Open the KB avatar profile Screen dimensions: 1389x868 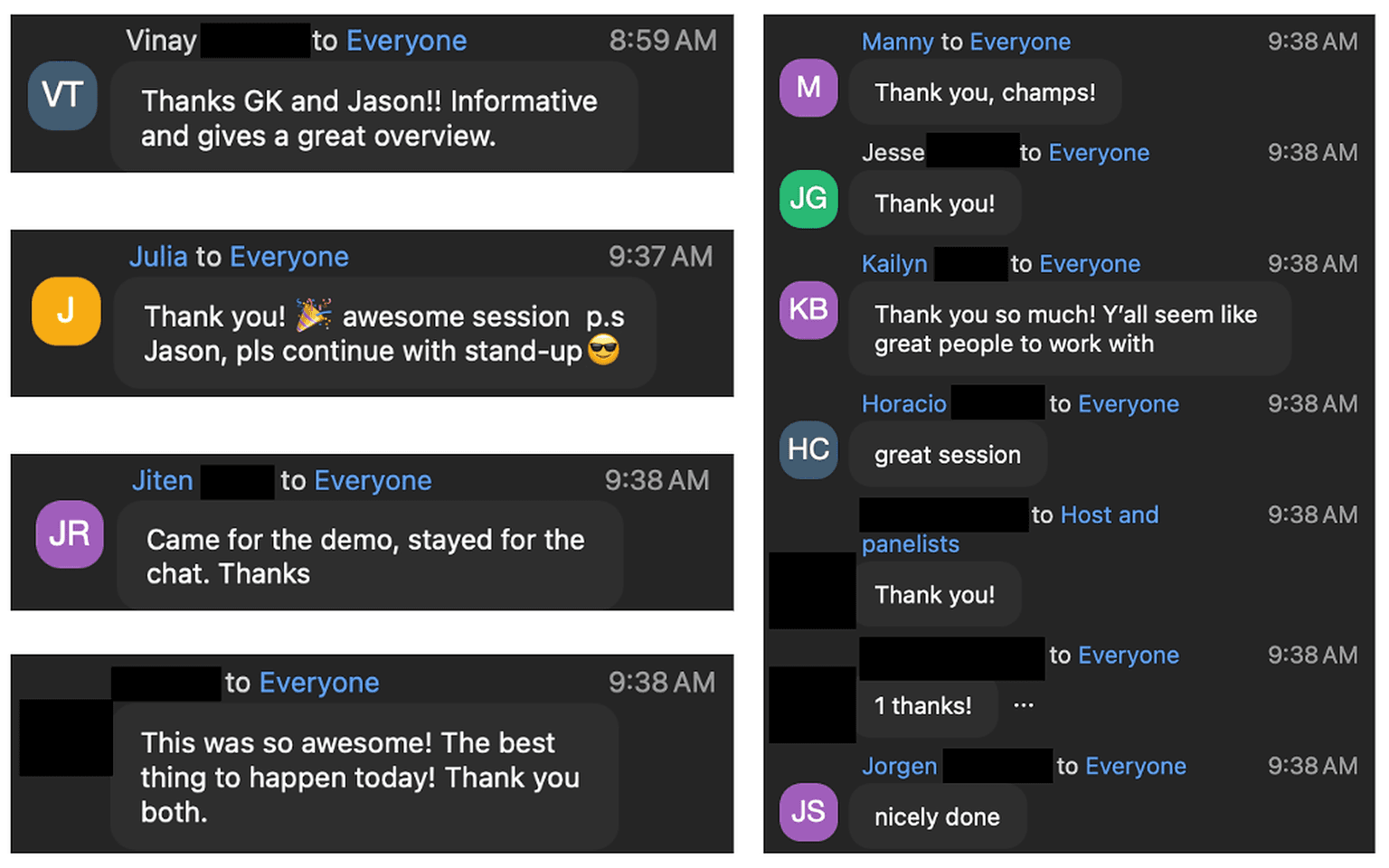tap(808, 310)
